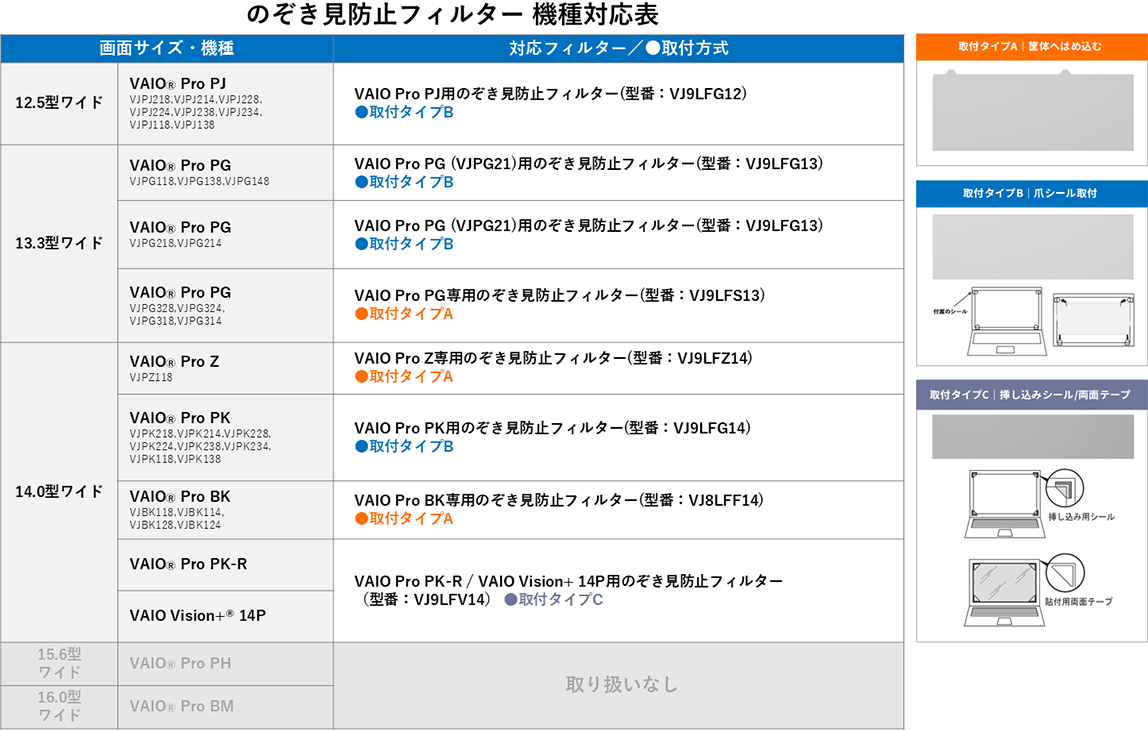Click the grayed VAIO Pro PH cell
This screenshot has width=1148, height=732.
[x=226, y=663]
